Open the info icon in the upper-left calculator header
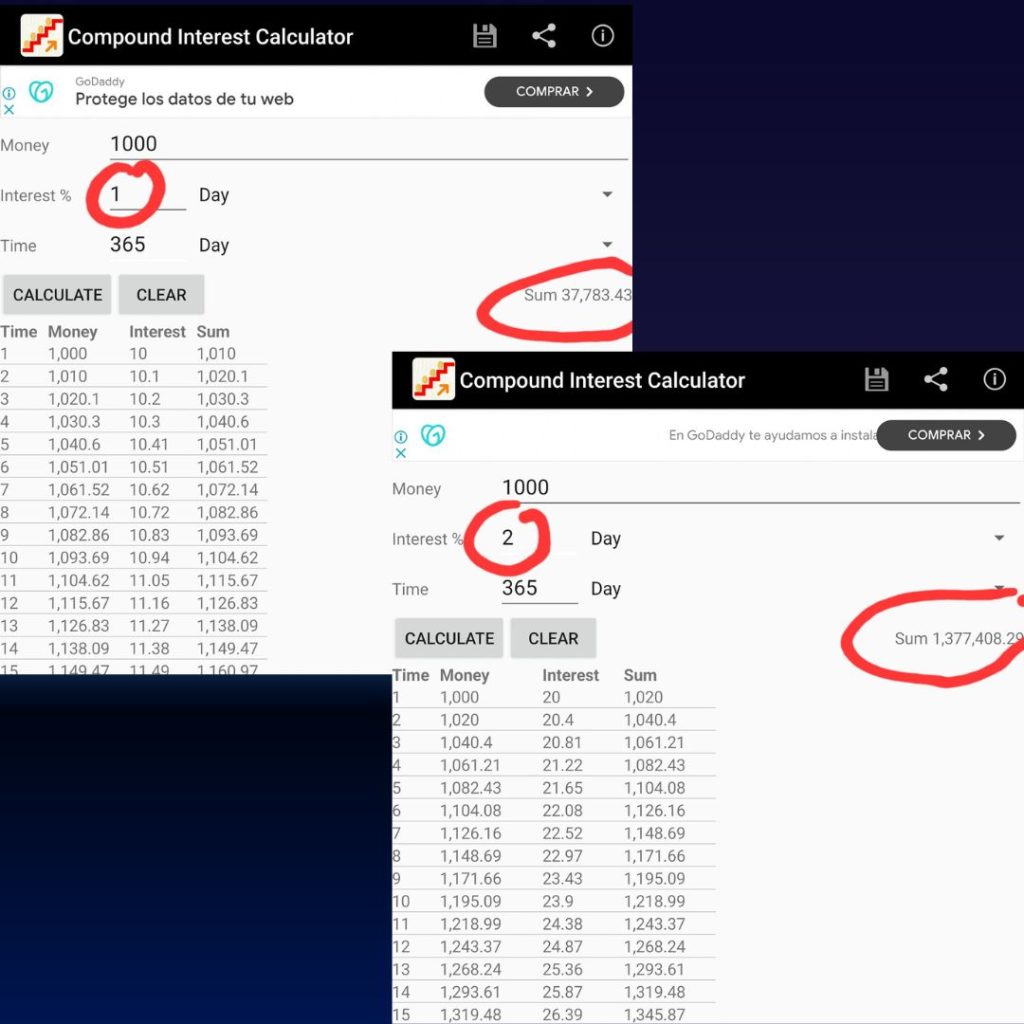Image resolution: width=1024 pixels, height=1024 pixels. (602, 36)
